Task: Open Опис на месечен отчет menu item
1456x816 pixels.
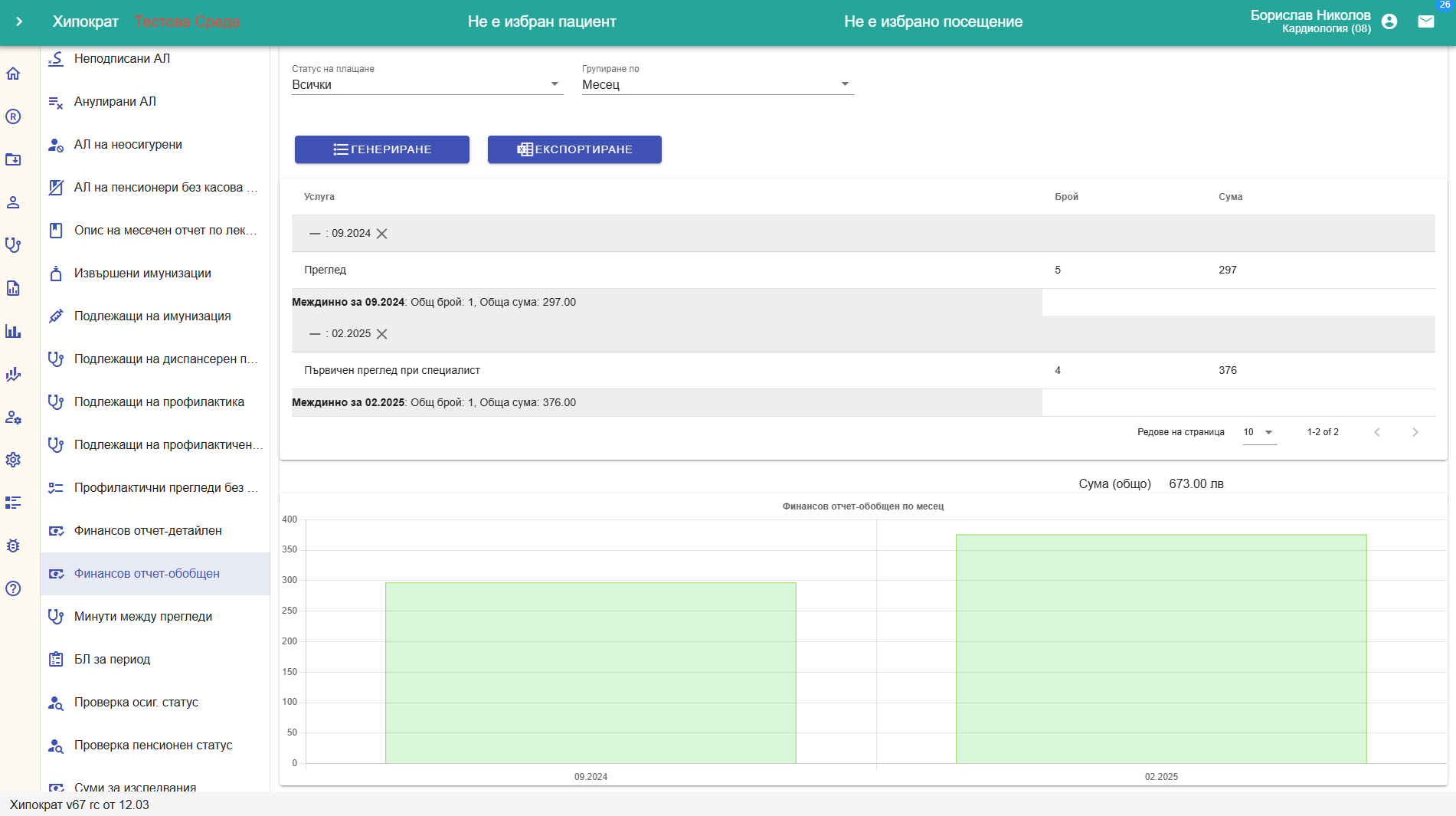Action: tap(155, 231)
